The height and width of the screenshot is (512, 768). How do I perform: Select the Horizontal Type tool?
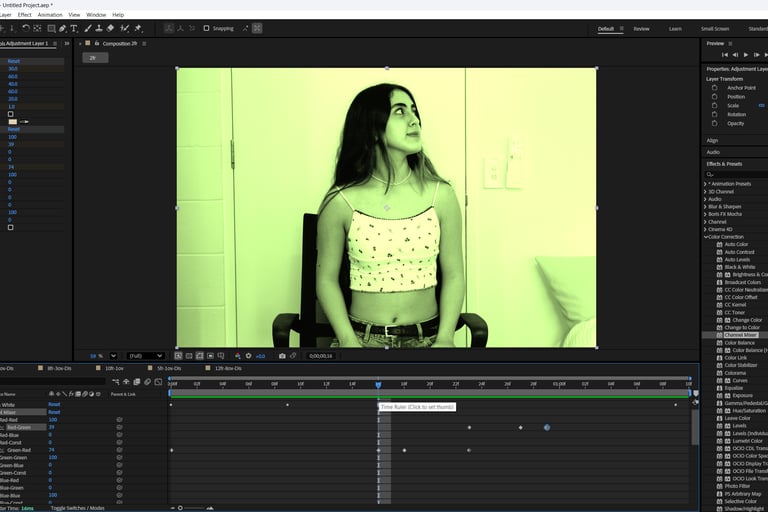click(x=74, y=28)
